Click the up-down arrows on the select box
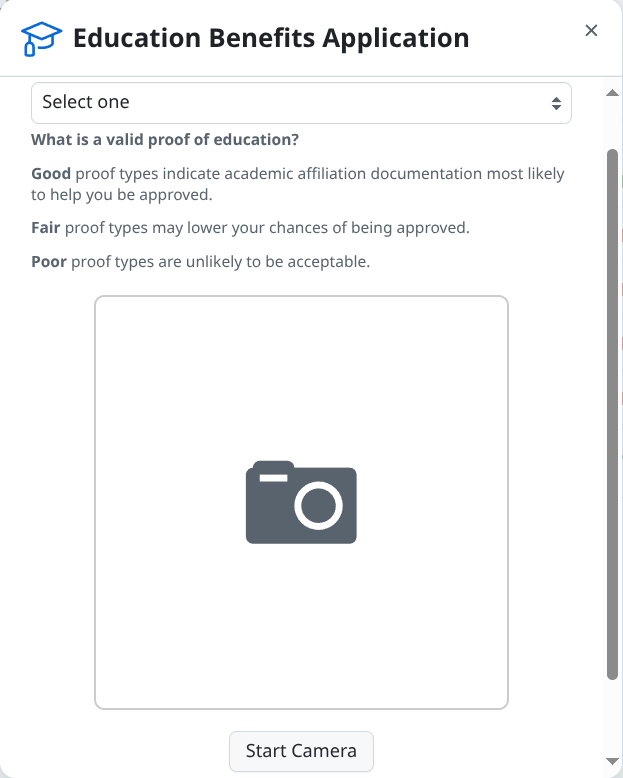This screenshot has height=778, width=623. click(556, 103)
